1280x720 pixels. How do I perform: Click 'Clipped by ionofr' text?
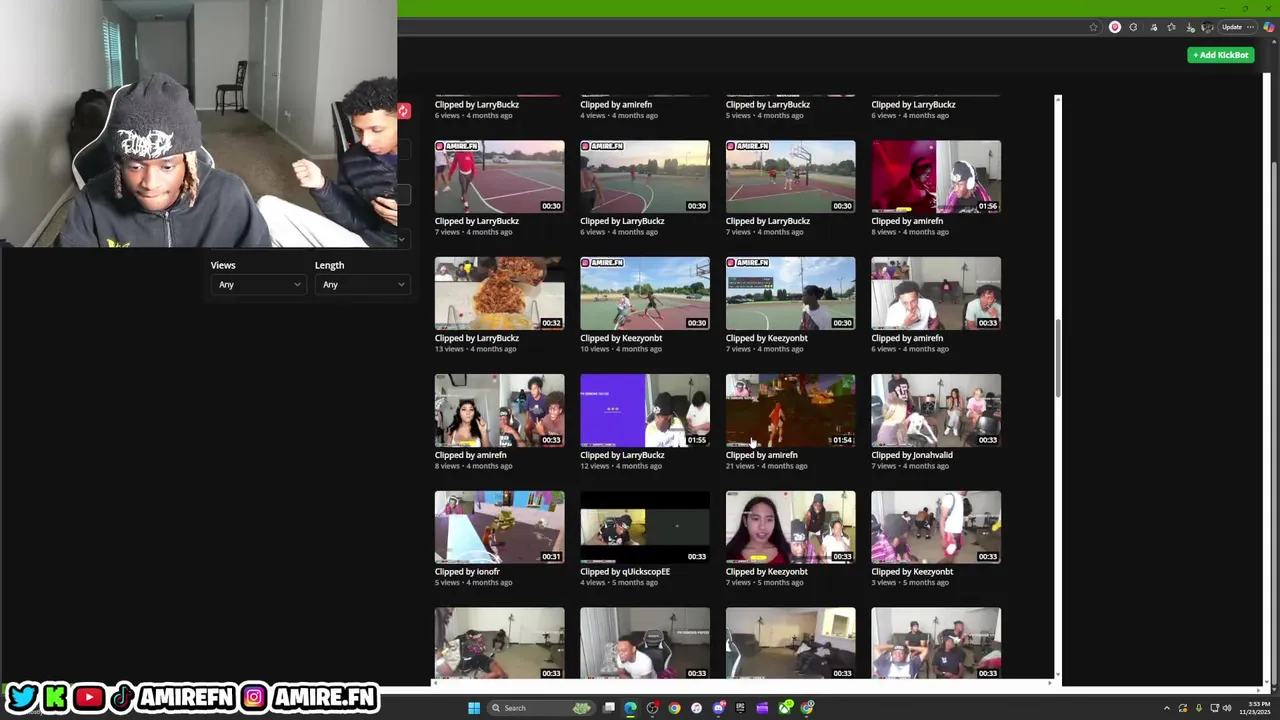click(467, 572)
